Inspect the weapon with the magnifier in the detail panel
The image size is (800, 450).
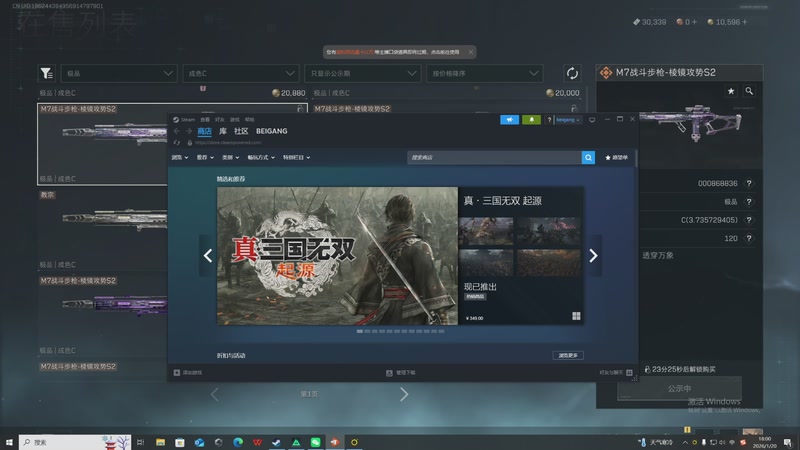click(x=748, y=91)
